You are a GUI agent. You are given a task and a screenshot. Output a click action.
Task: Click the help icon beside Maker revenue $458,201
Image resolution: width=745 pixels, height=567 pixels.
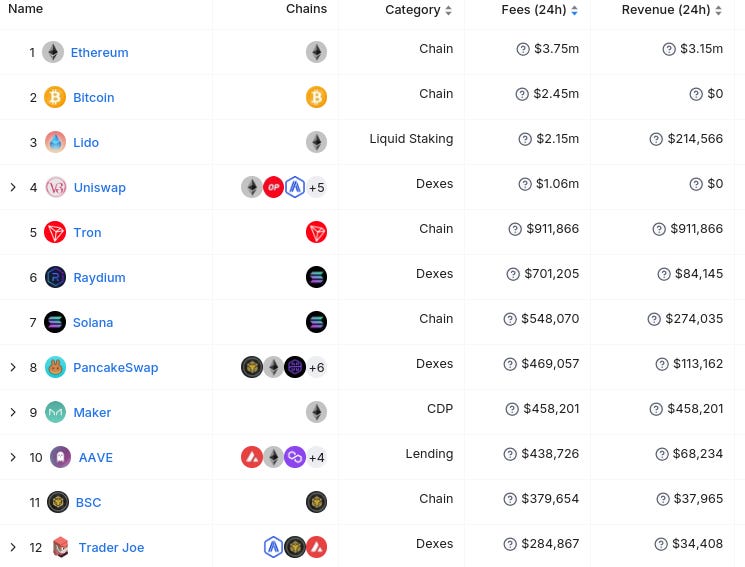pos(656,409)
